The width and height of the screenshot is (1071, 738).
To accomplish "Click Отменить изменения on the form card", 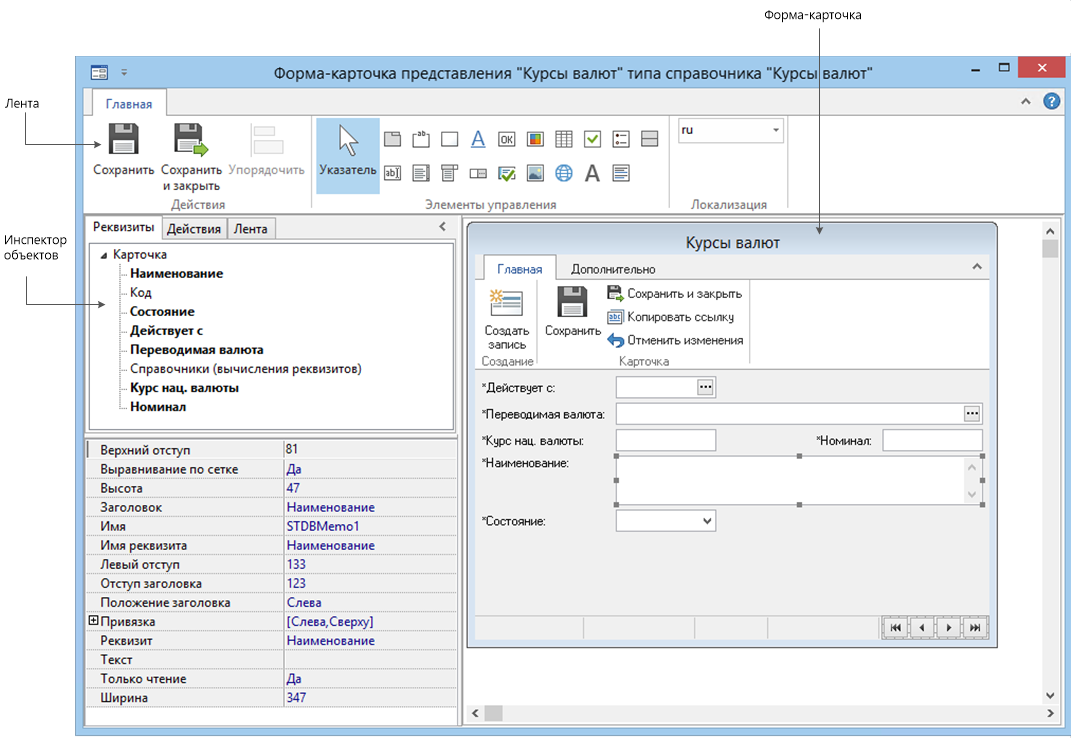I will pyautogui.click(x=676, y=340).
